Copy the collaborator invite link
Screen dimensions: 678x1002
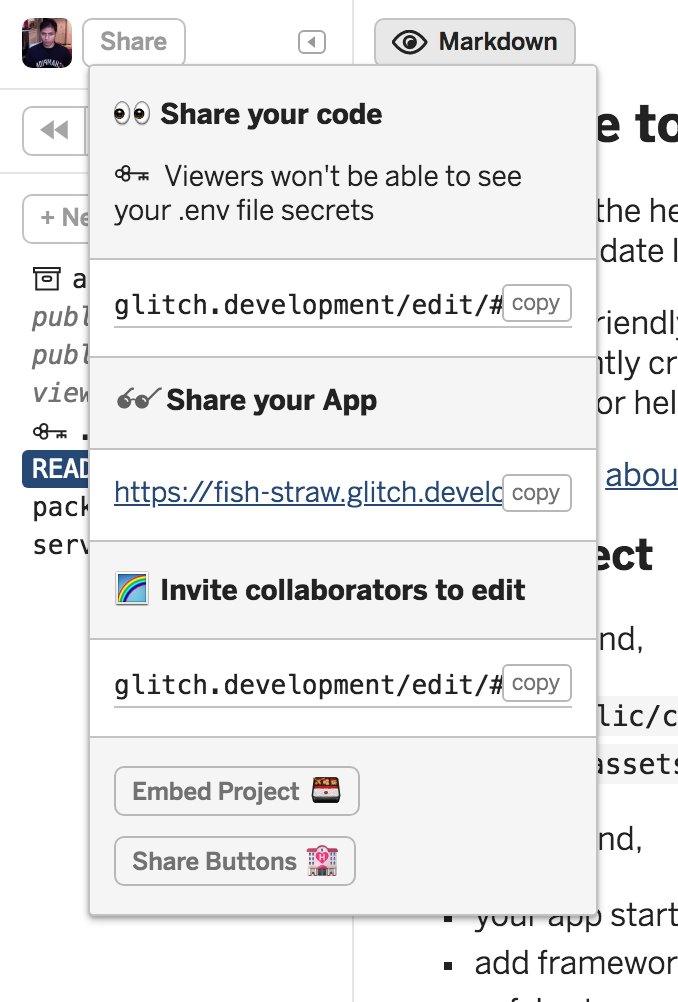point(536,683)
